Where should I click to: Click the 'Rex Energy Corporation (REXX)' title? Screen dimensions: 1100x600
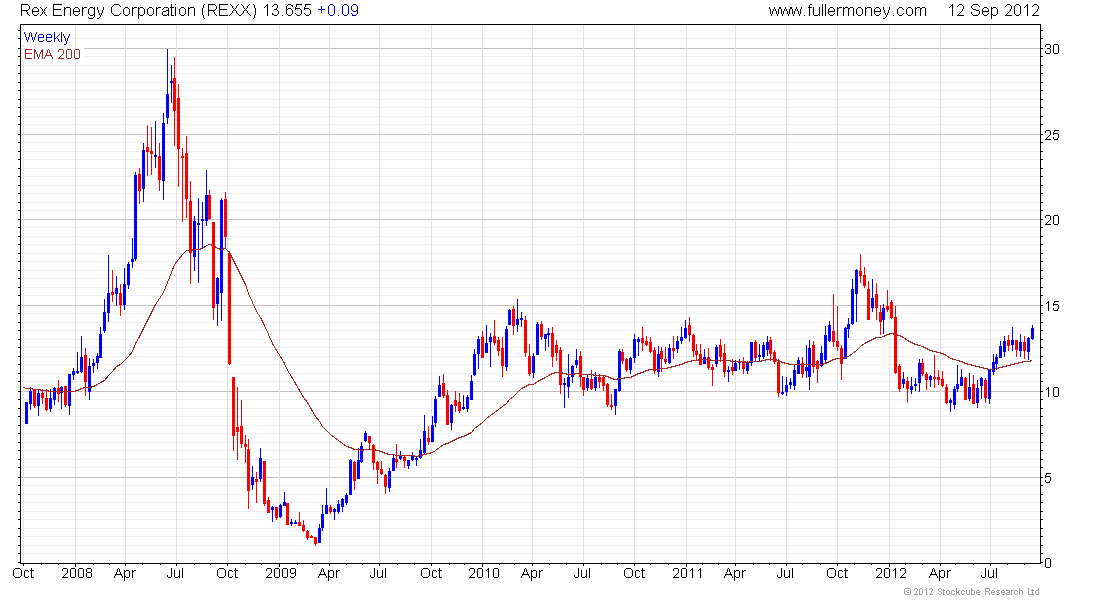point(138,11)
